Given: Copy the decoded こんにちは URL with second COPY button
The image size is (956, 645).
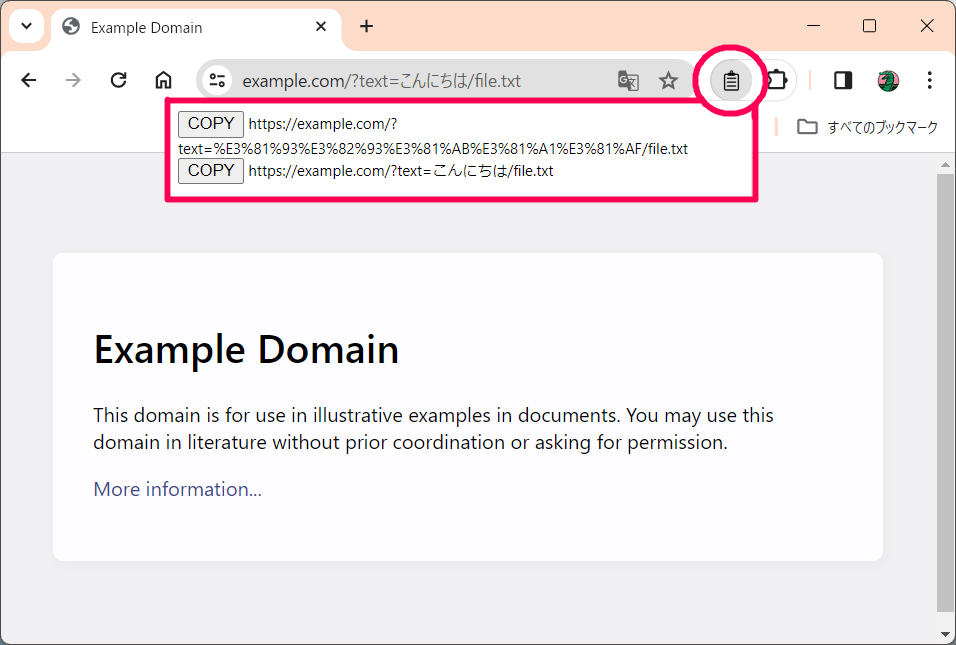Looking at the screenshot, I should pyautogui.click(x=210, y=170).
